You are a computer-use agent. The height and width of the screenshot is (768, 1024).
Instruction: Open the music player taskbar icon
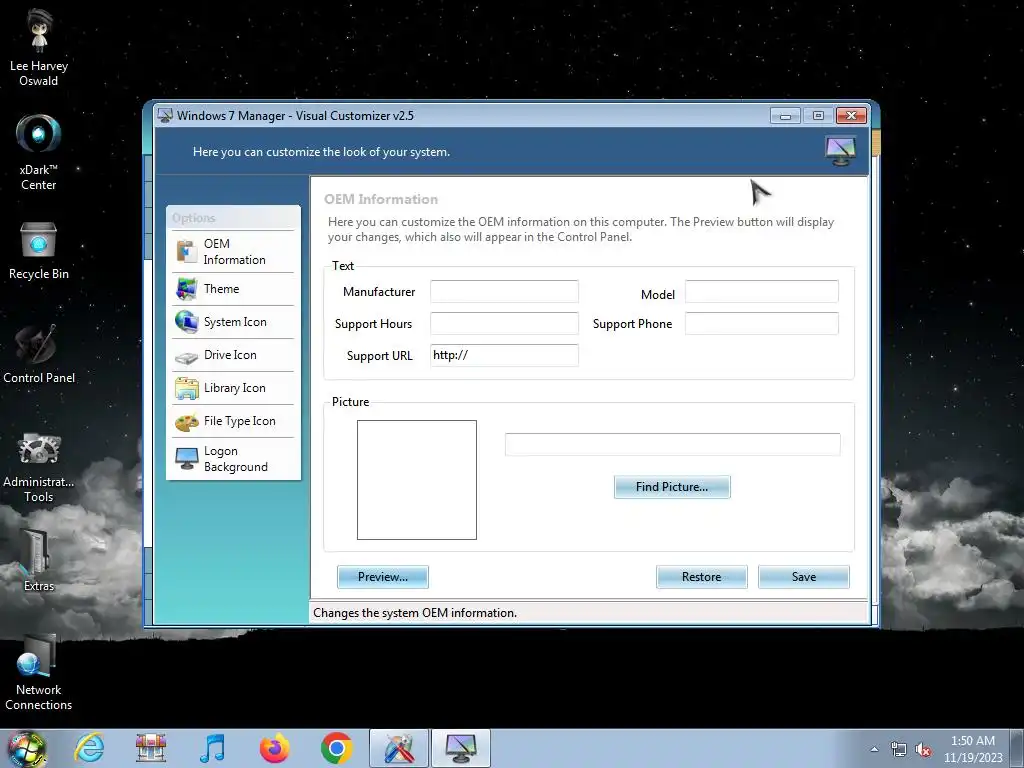[212, 748]
